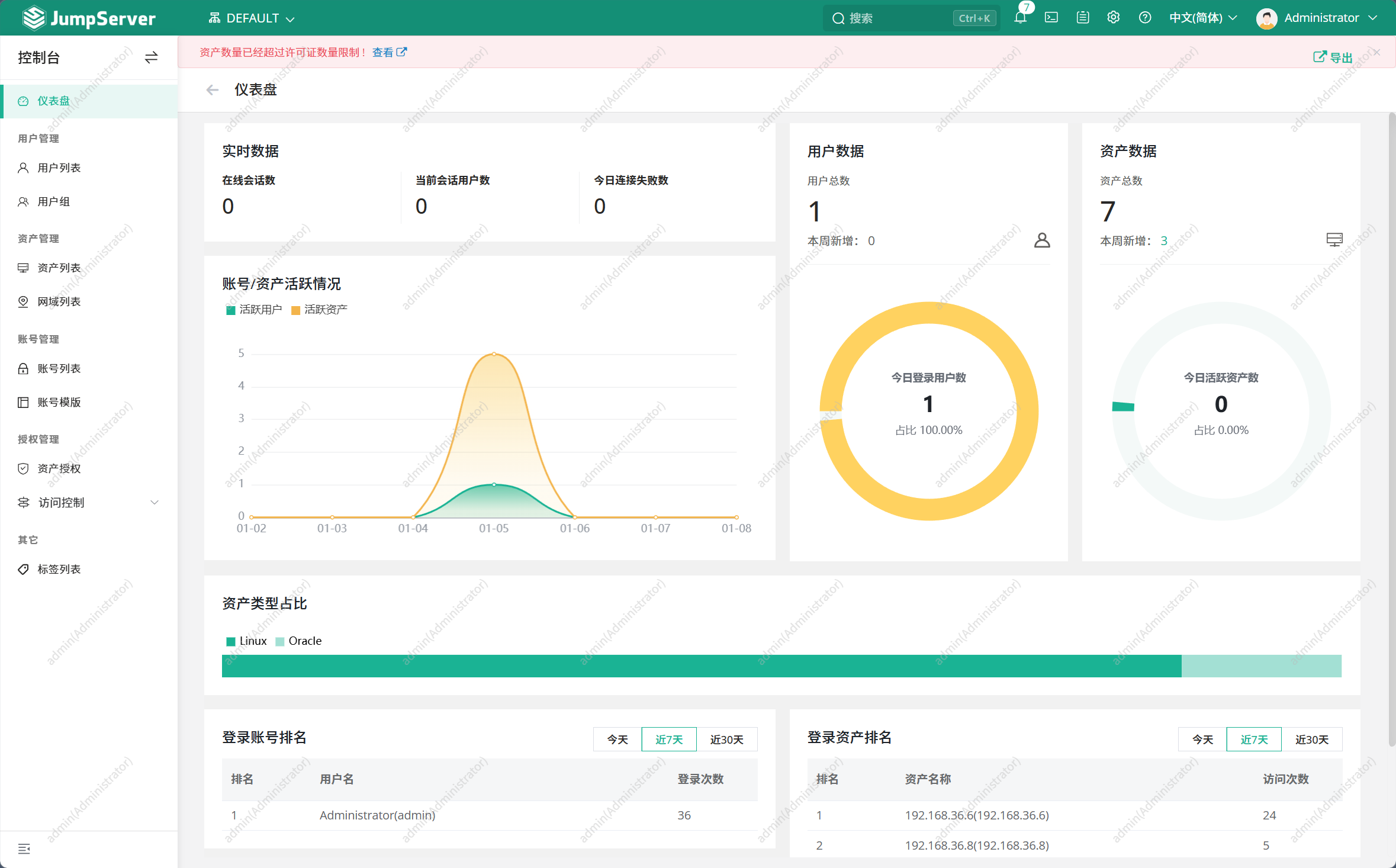Screen dimensions: 1396x868
Task: Select 今天 tab in 登录账号排名
Action: click(617, 740)
